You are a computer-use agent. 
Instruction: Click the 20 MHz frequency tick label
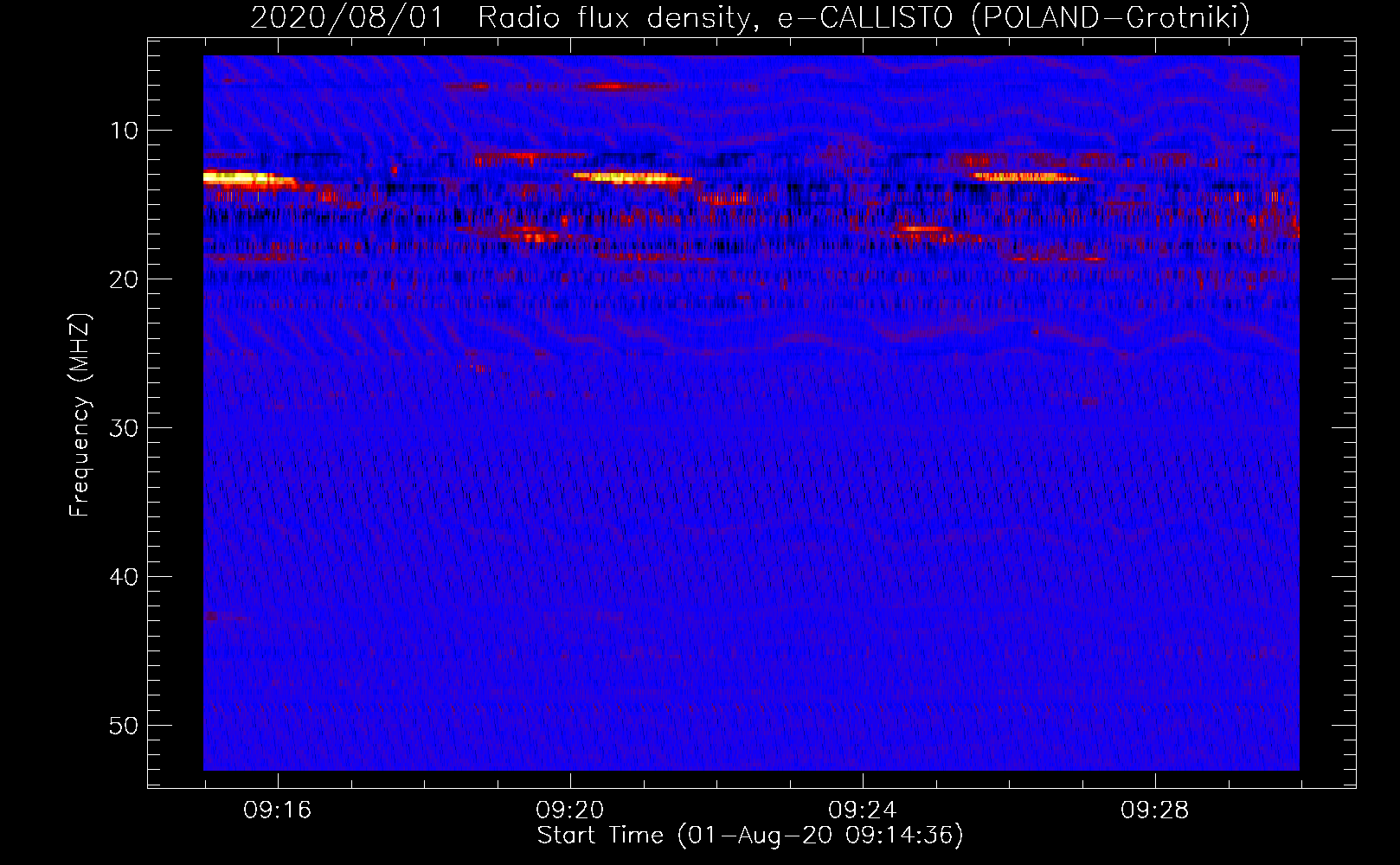[x=124, y=279]
